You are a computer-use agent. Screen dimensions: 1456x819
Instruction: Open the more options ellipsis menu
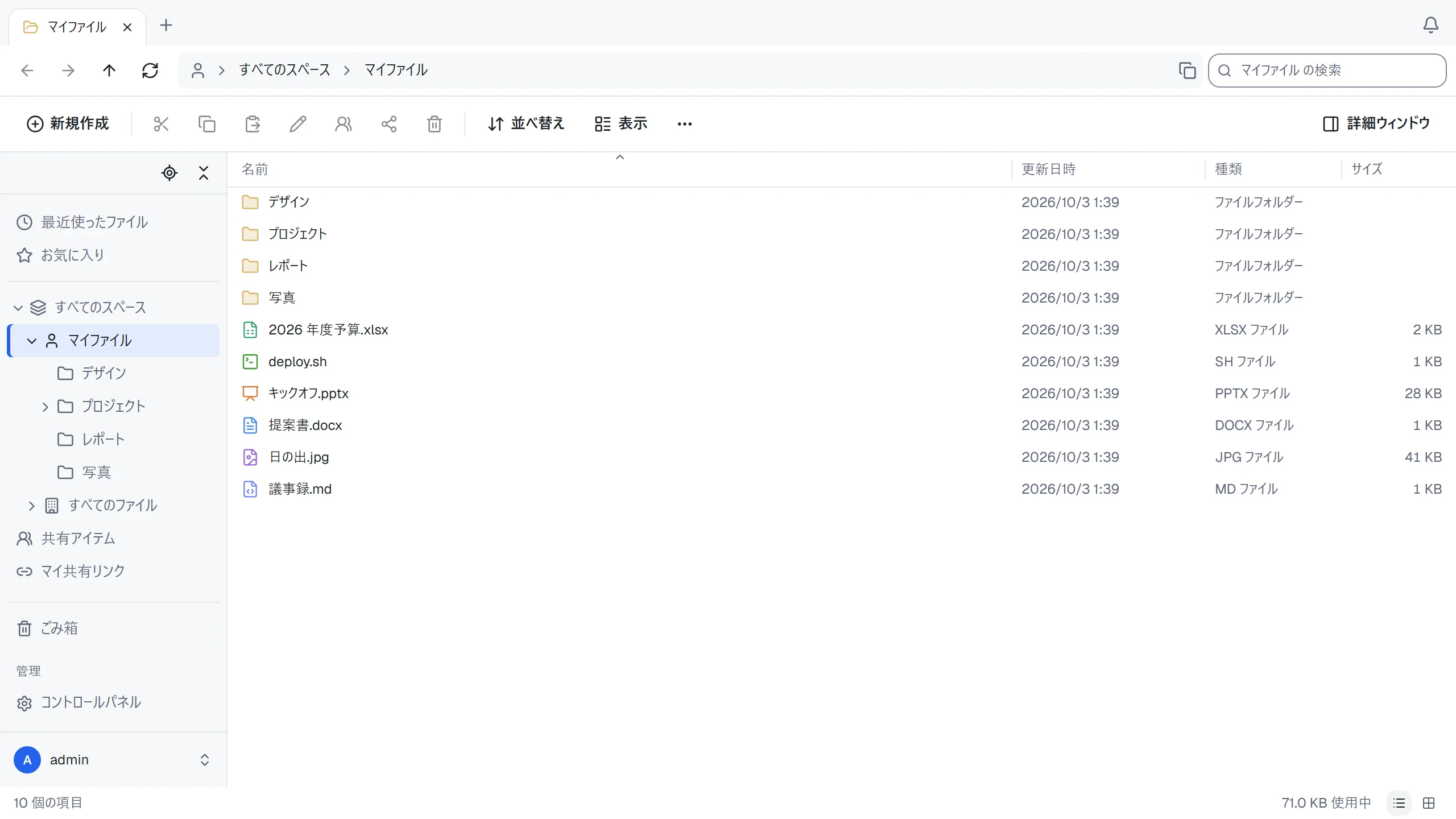[x=684, y=124]
